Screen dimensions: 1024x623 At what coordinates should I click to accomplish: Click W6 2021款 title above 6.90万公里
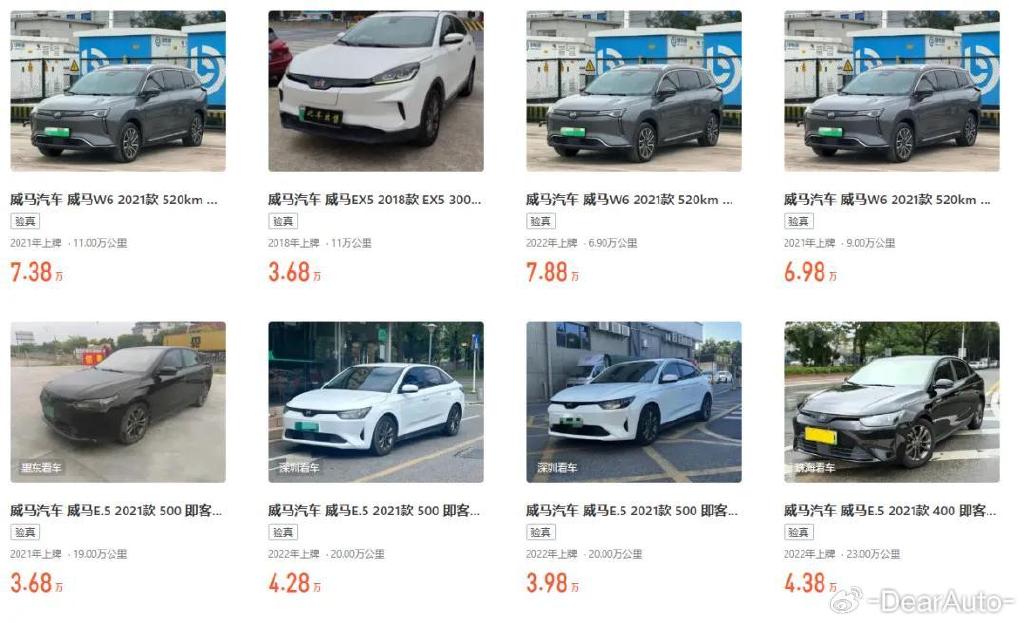tap(630, 199)
